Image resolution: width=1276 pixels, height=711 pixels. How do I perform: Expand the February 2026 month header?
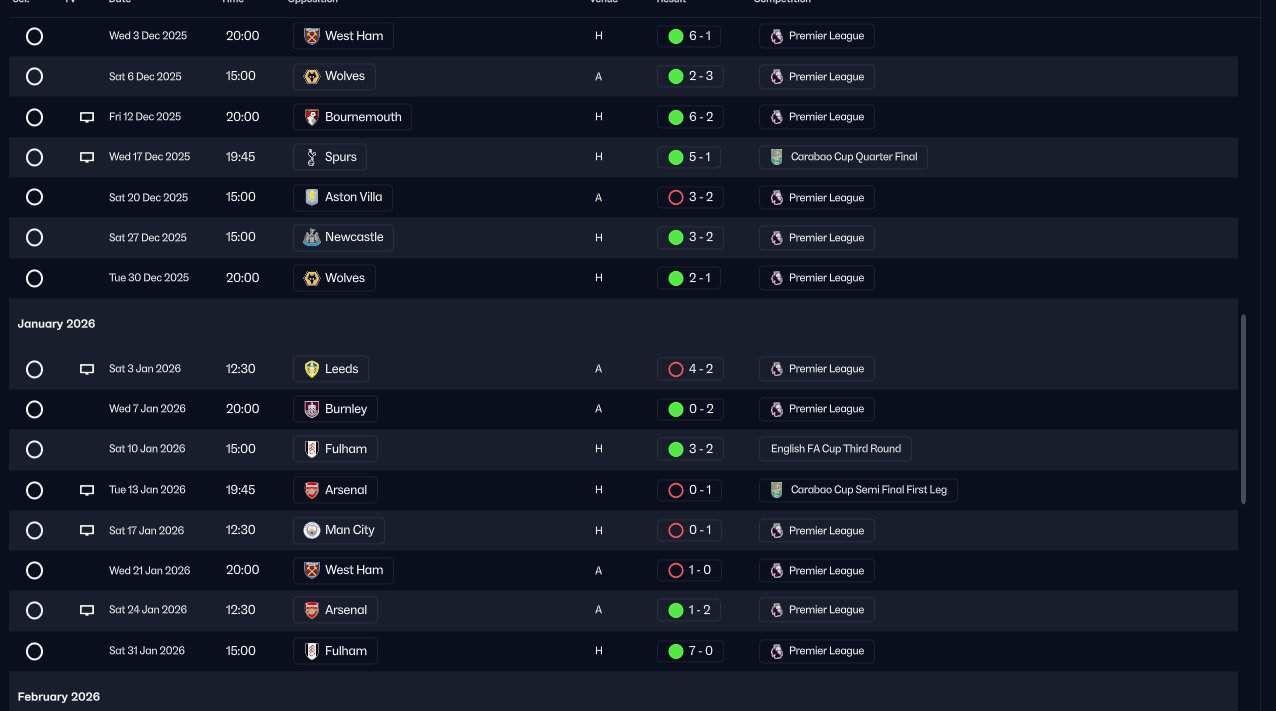point(58,696)
